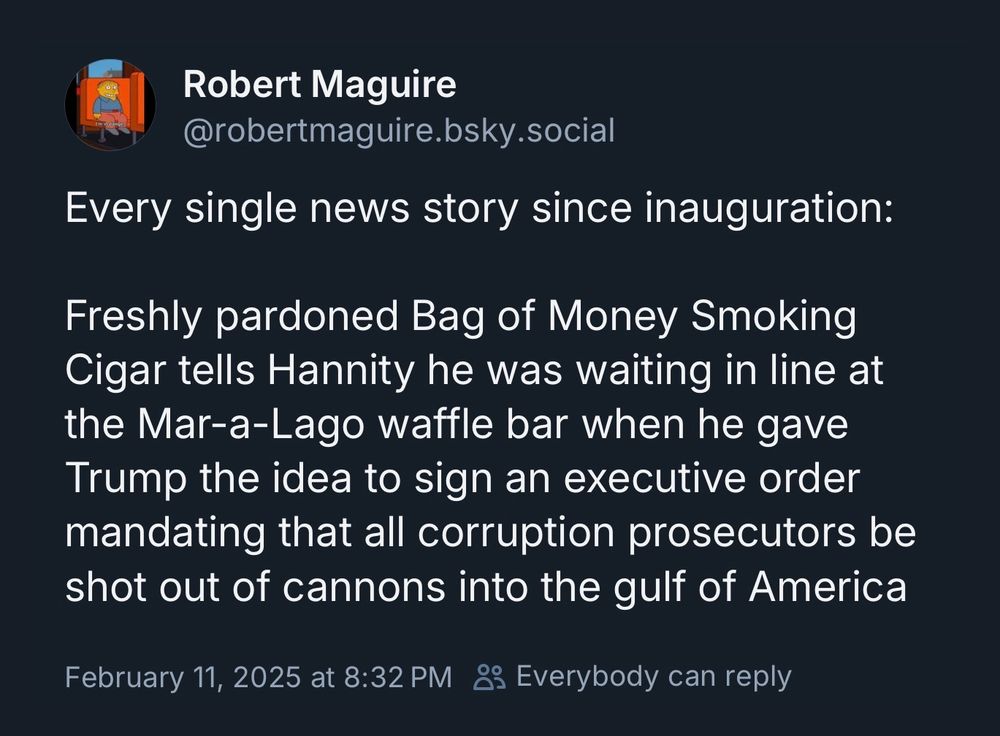Click the February 11, 2025 timestamp
Image resolution: width=1000 pixels, height=736 pixels.
(x=183, y=677)
